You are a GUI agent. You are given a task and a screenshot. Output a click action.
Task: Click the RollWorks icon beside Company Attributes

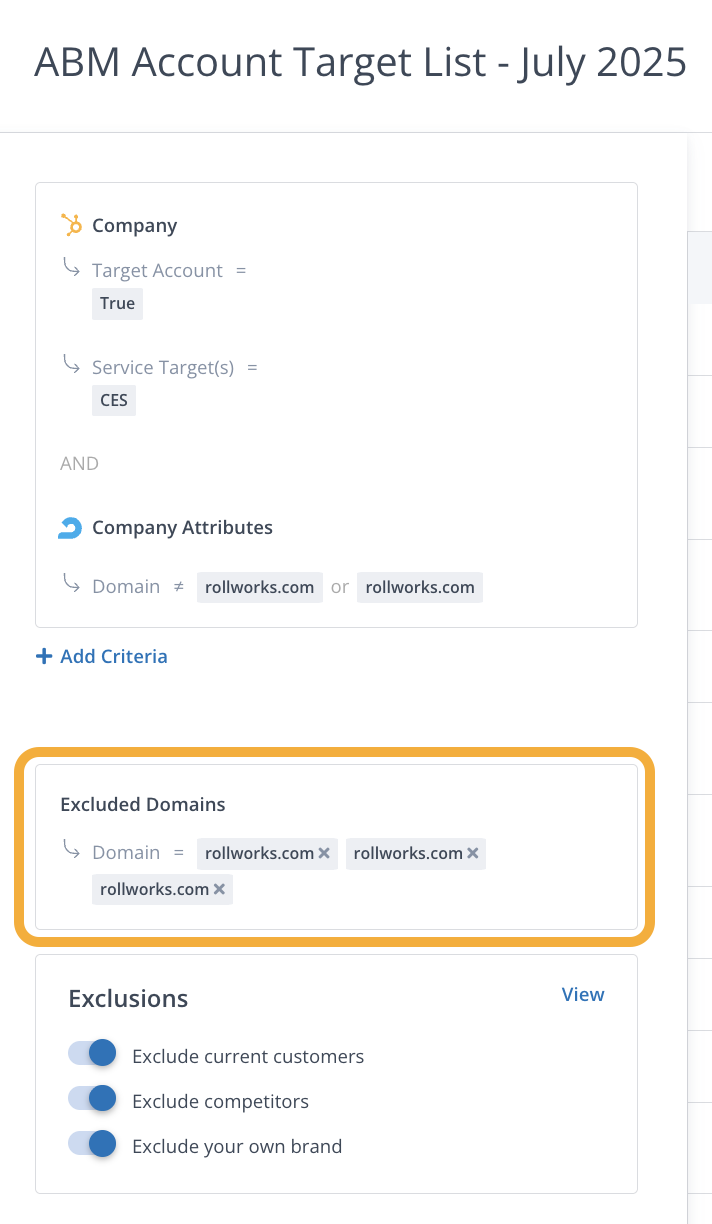pos(70,528)
